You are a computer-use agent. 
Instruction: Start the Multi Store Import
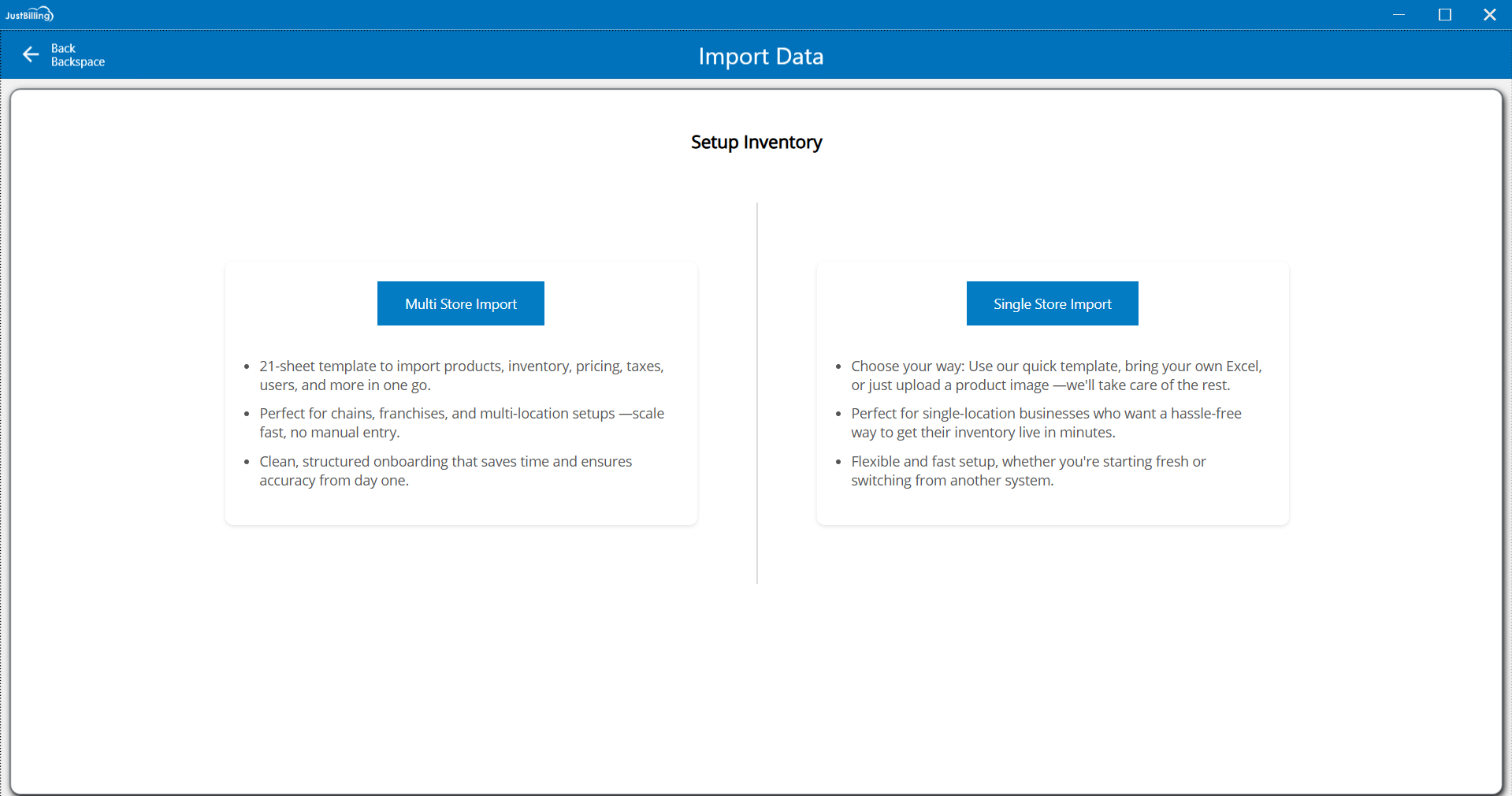point(460,303)
